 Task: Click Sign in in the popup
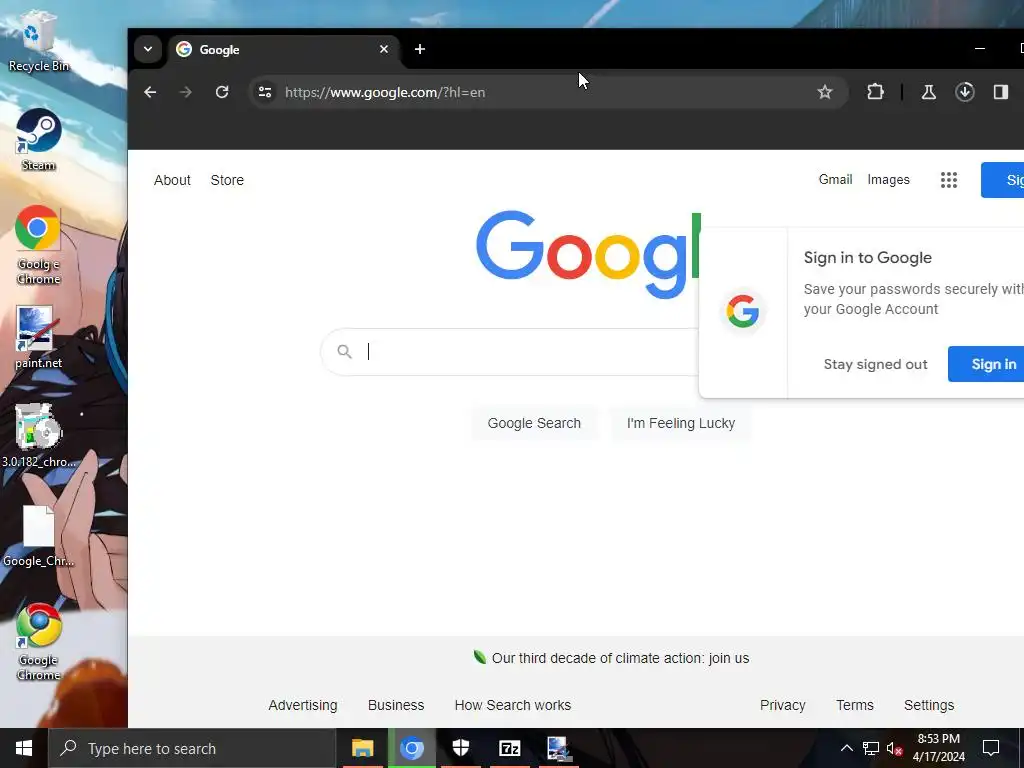click(986, 364)
